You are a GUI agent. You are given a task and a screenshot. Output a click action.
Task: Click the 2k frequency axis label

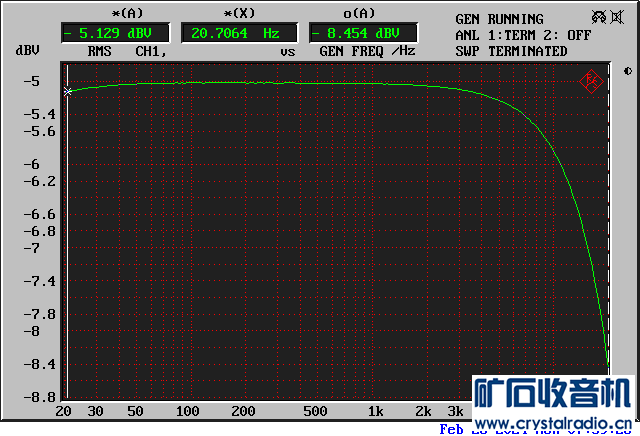click(x=423, y=411)
